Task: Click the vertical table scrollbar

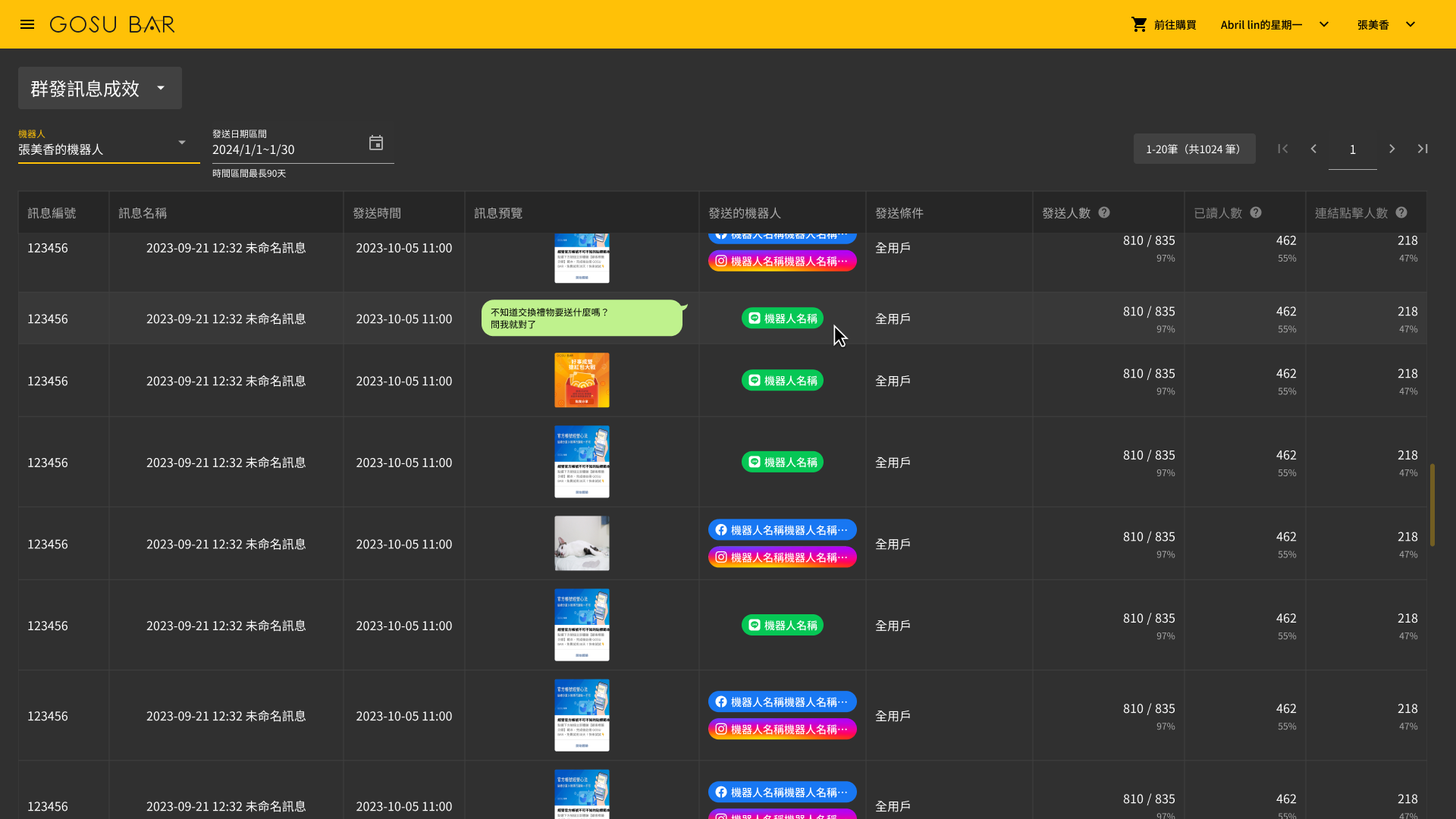Action: pyautogui.click(x=1432, y=505)
